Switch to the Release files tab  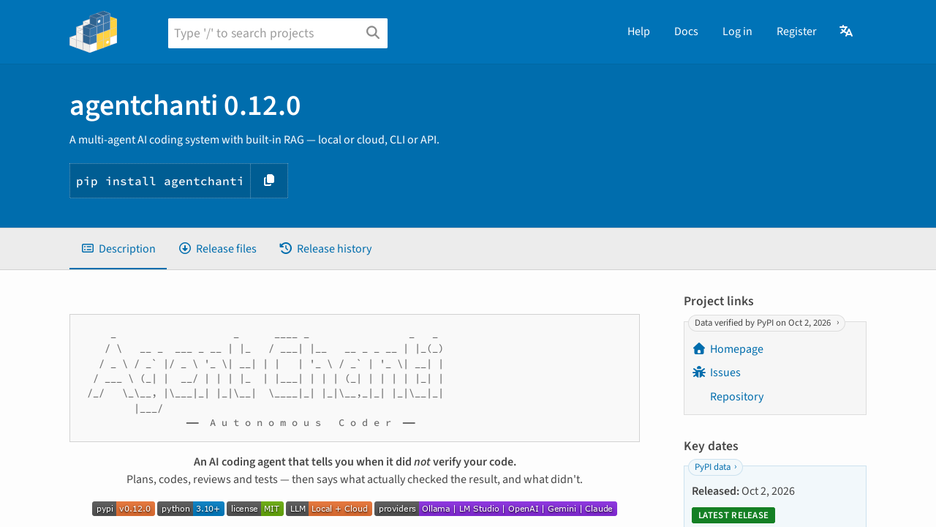pyautogui.click(x=218, y=249)
